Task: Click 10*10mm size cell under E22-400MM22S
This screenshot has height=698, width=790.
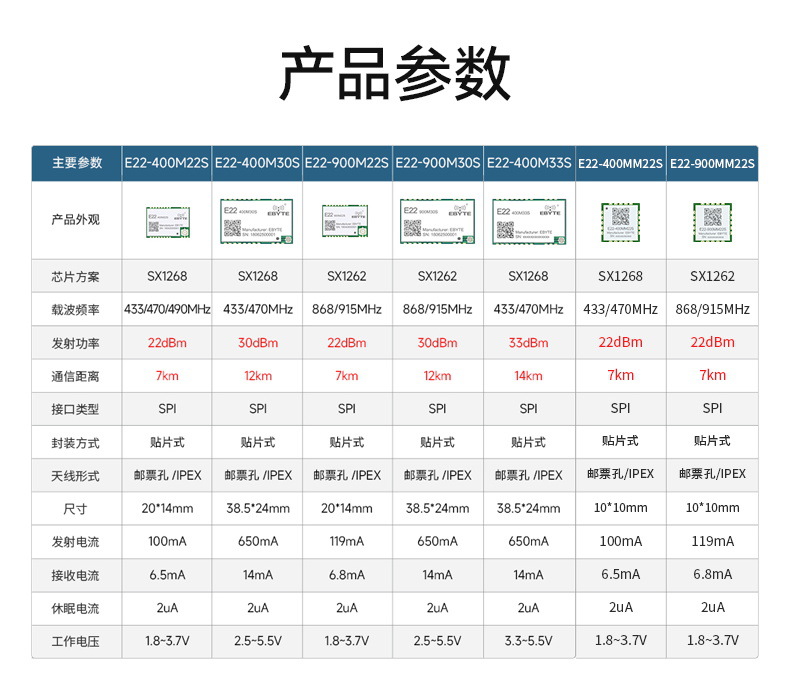Action: [x=621, y=507]
